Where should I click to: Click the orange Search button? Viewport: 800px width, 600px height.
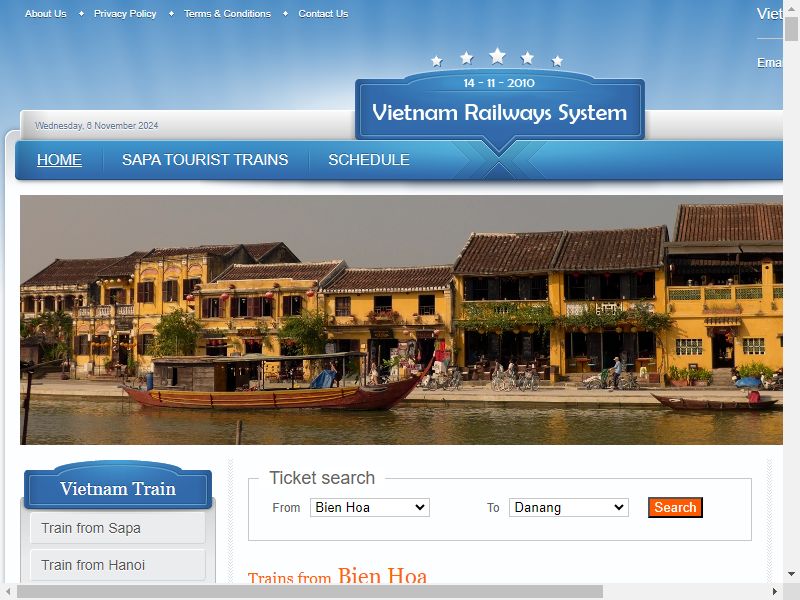[675, 508]
